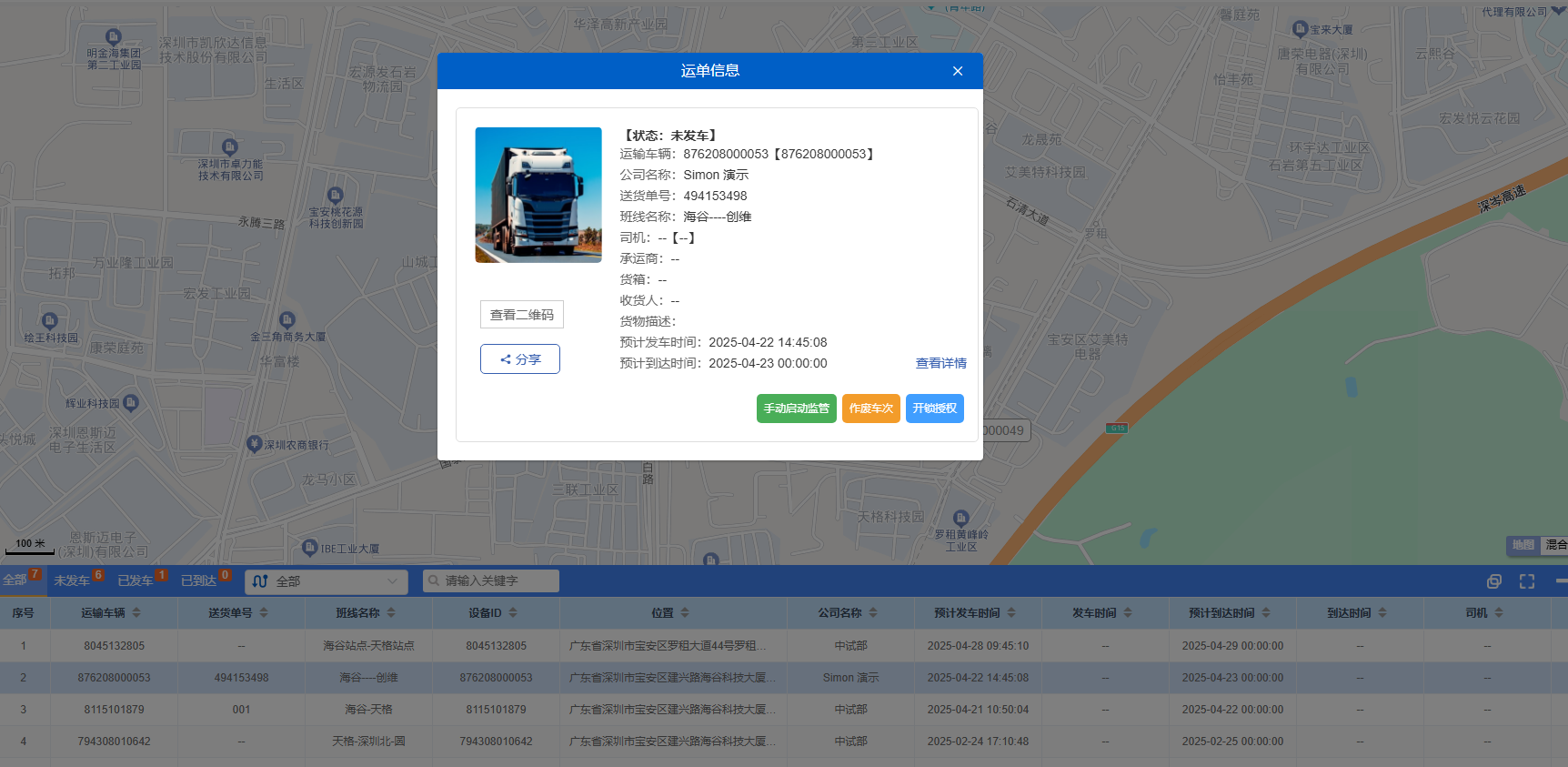Sort by 运输车辆 column arrows

point(136,613)
